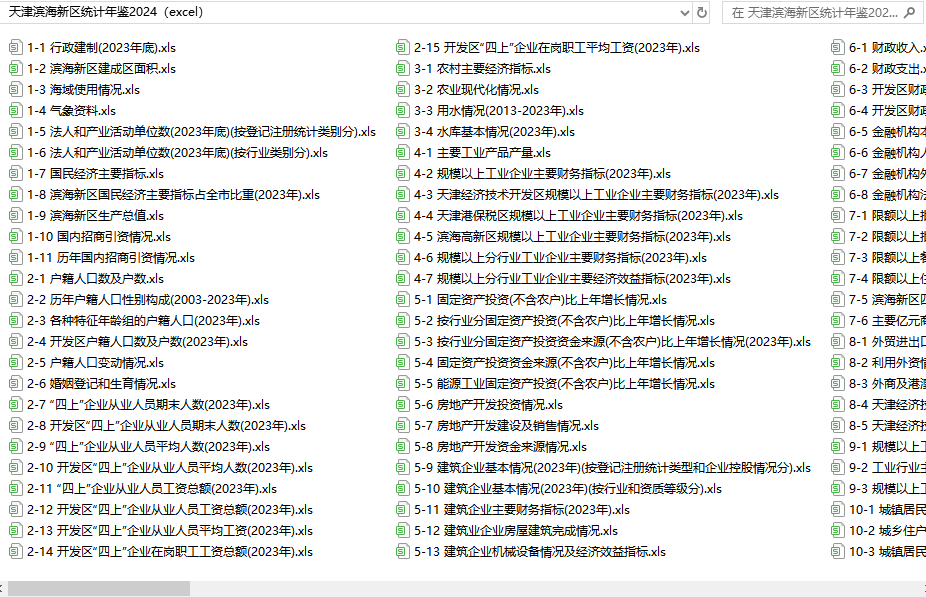
Task: Select 5-3 按行业分固定资产投资资金来源 file name
Action: [x=612, y=341]
